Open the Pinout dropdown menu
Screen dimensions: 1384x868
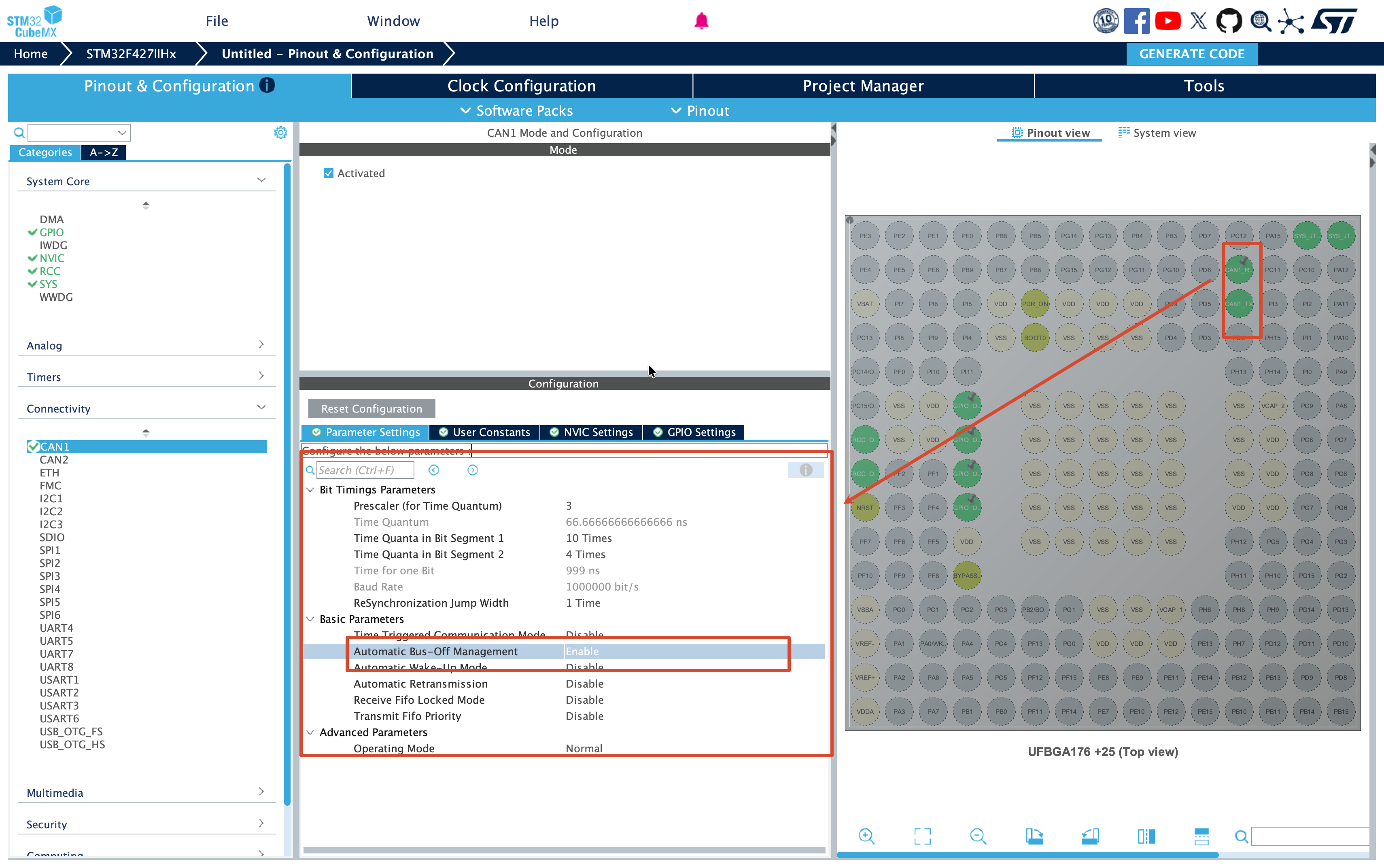(x=700, y=111)
